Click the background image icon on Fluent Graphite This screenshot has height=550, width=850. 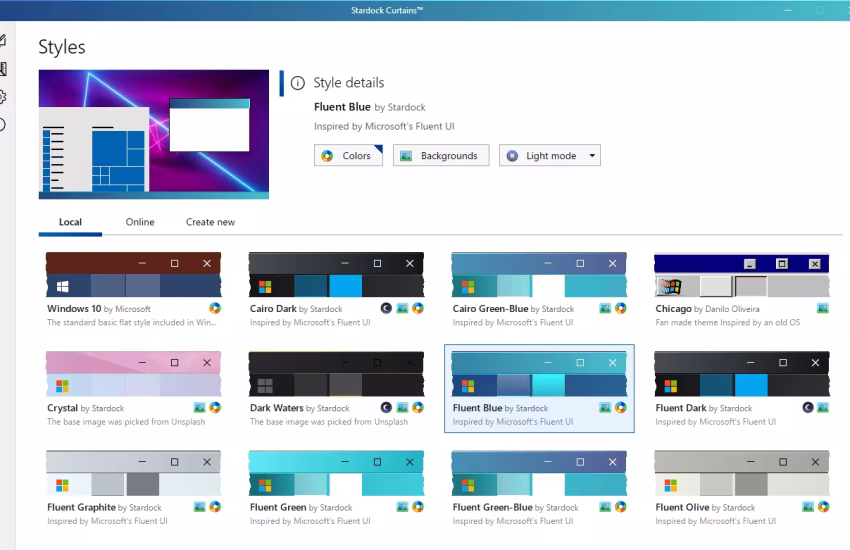pos(199,507)
